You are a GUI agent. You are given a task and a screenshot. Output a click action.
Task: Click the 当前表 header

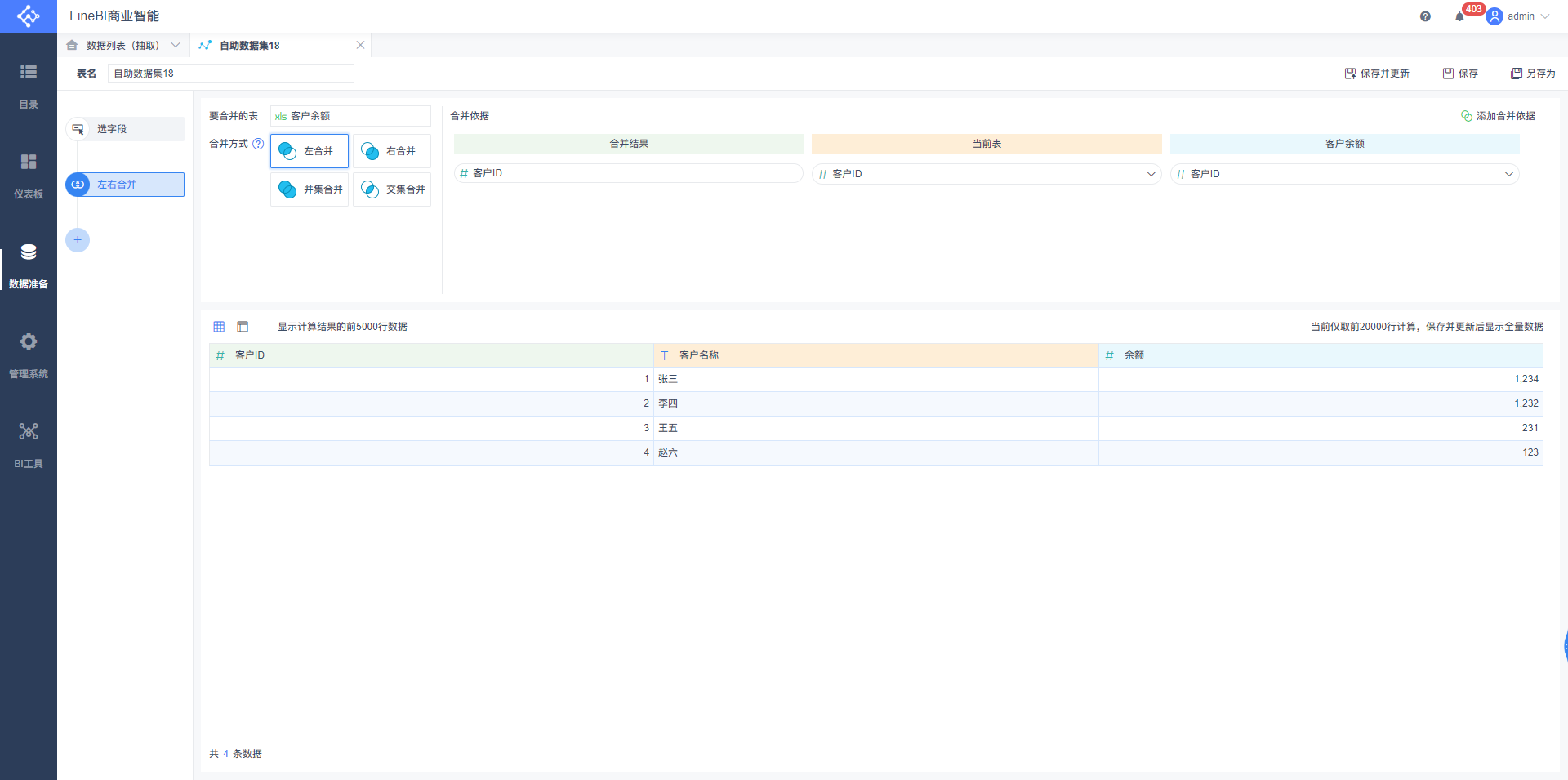point(987,144)
